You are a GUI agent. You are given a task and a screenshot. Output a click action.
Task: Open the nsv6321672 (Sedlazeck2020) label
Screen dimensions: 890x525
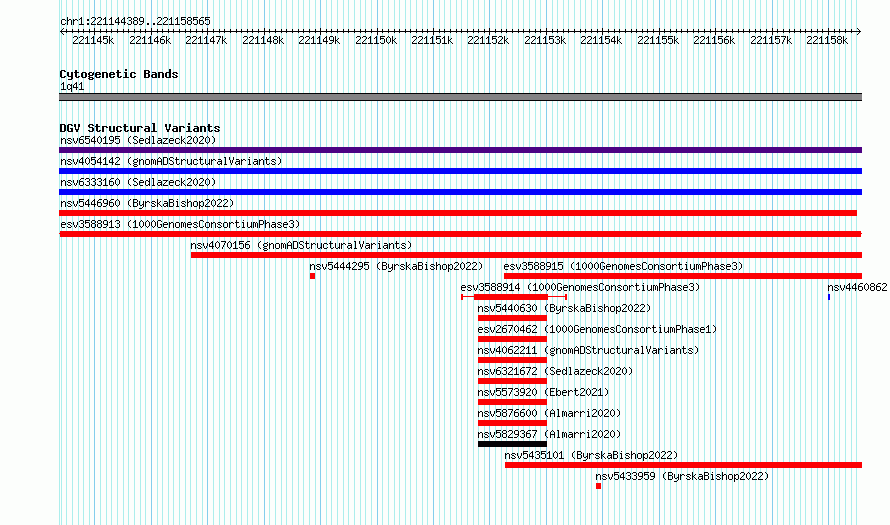click(555, 371)
